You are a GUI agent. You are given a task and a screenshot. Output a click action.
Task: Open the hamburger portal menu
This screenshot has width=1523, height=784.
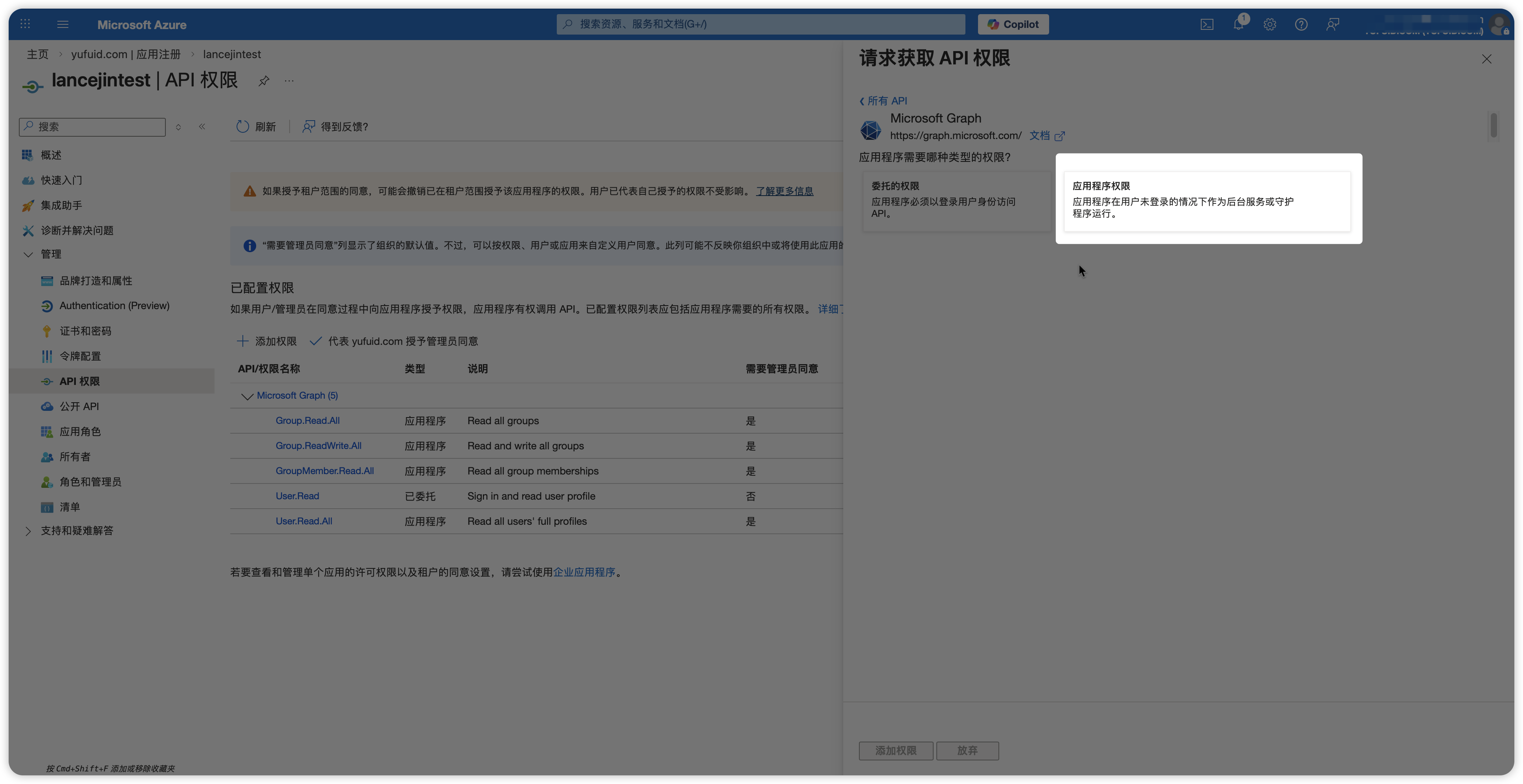[62, 24]
